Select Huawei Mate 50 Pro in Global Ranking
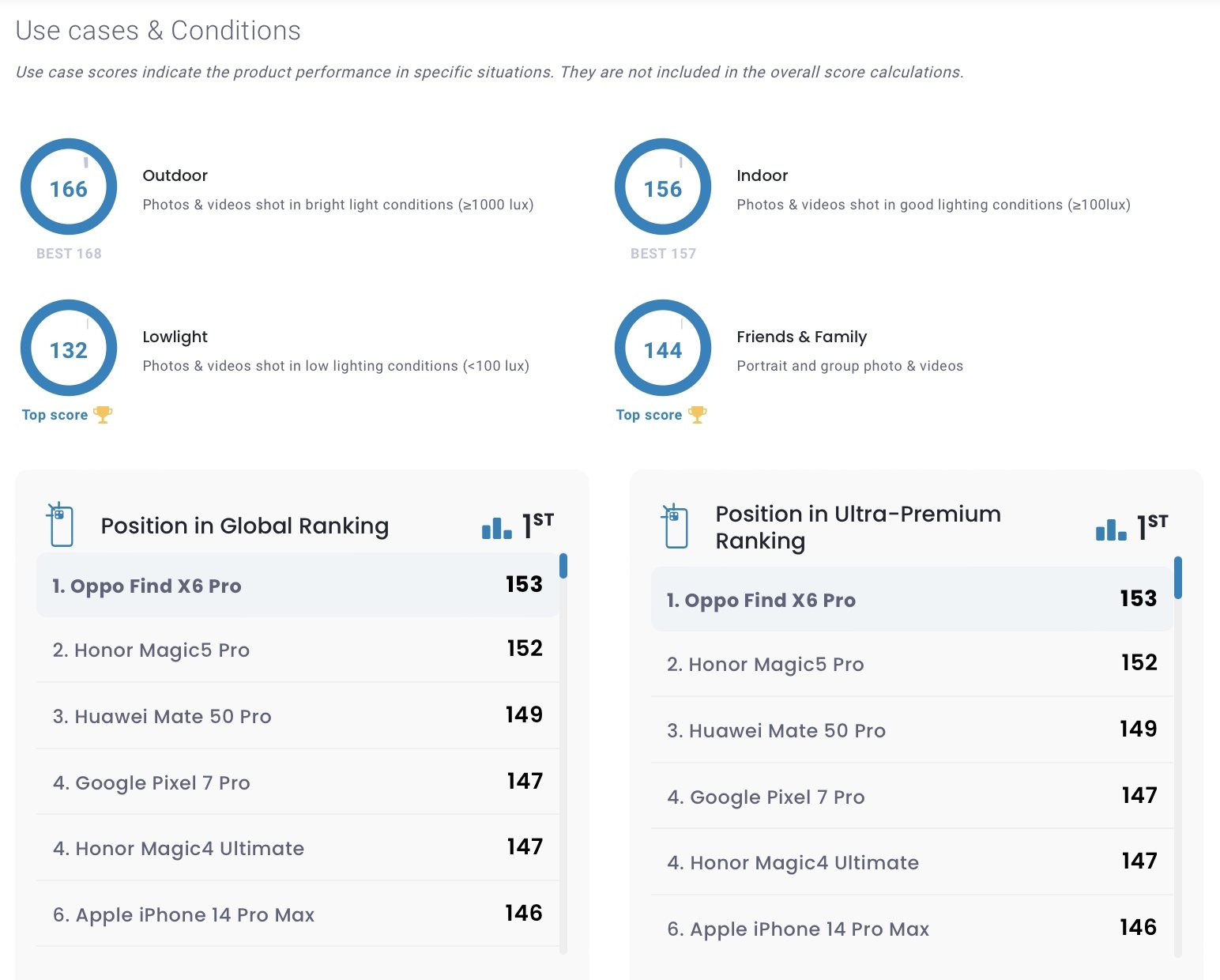The image size is (1220, 980). click(x=298, y=716)
